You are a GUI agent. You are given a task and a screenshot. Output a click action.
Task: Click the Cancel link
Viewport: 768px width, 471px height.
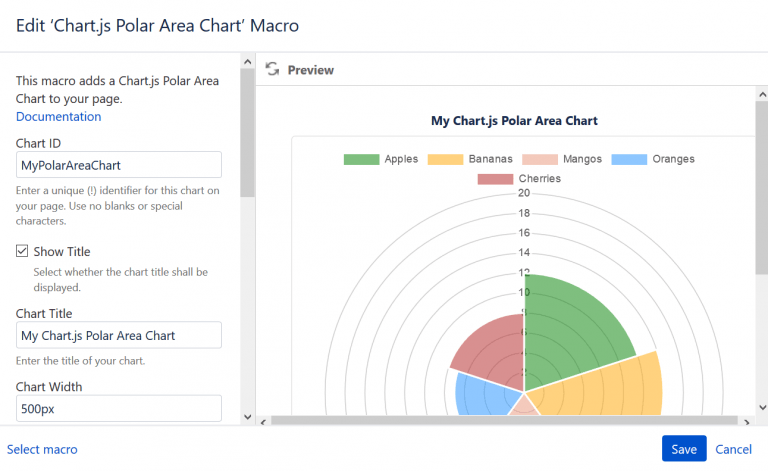click(733, 449)
